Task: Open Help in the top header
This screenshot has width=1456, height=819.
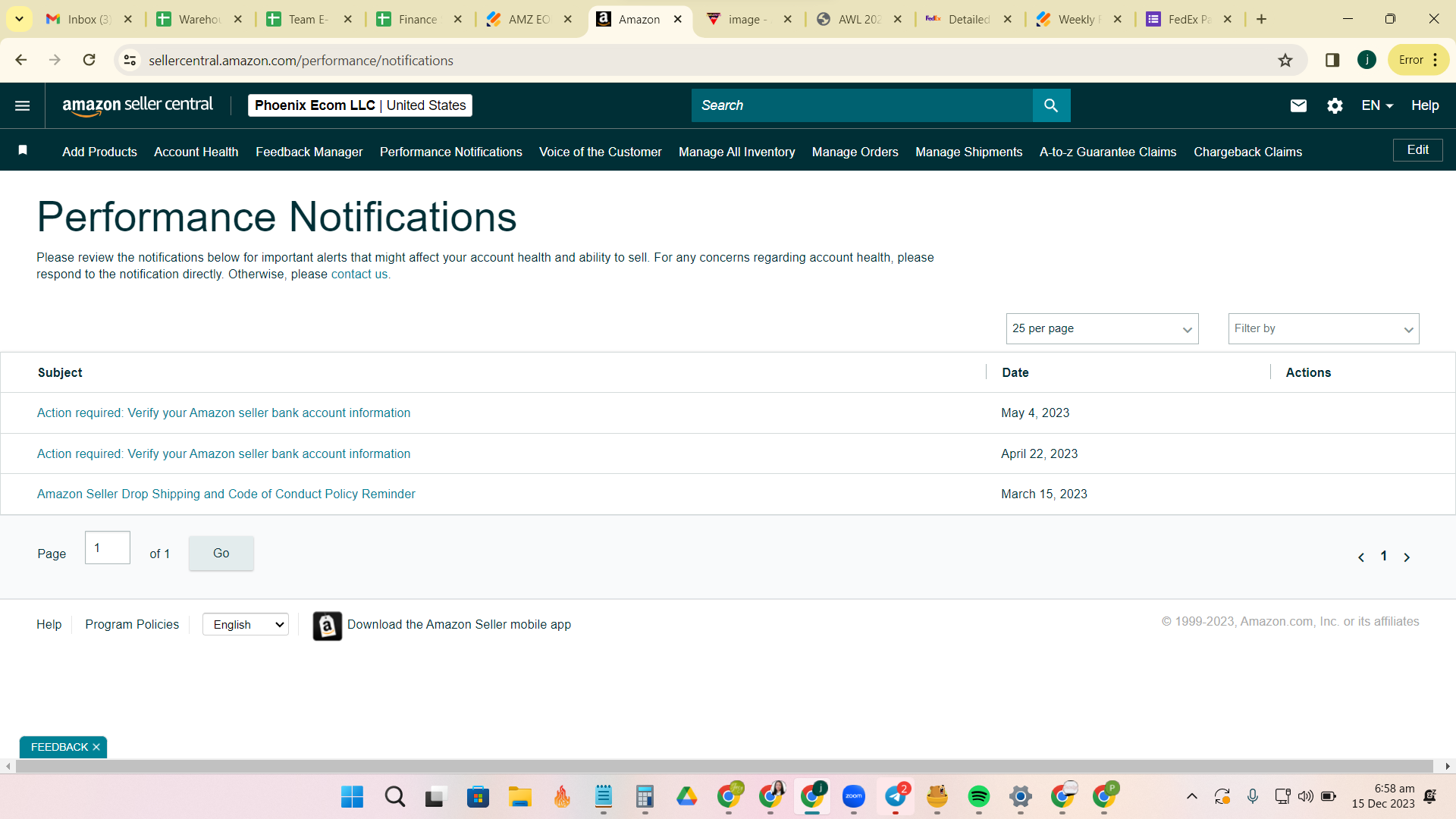Action: click(1425, 105)
